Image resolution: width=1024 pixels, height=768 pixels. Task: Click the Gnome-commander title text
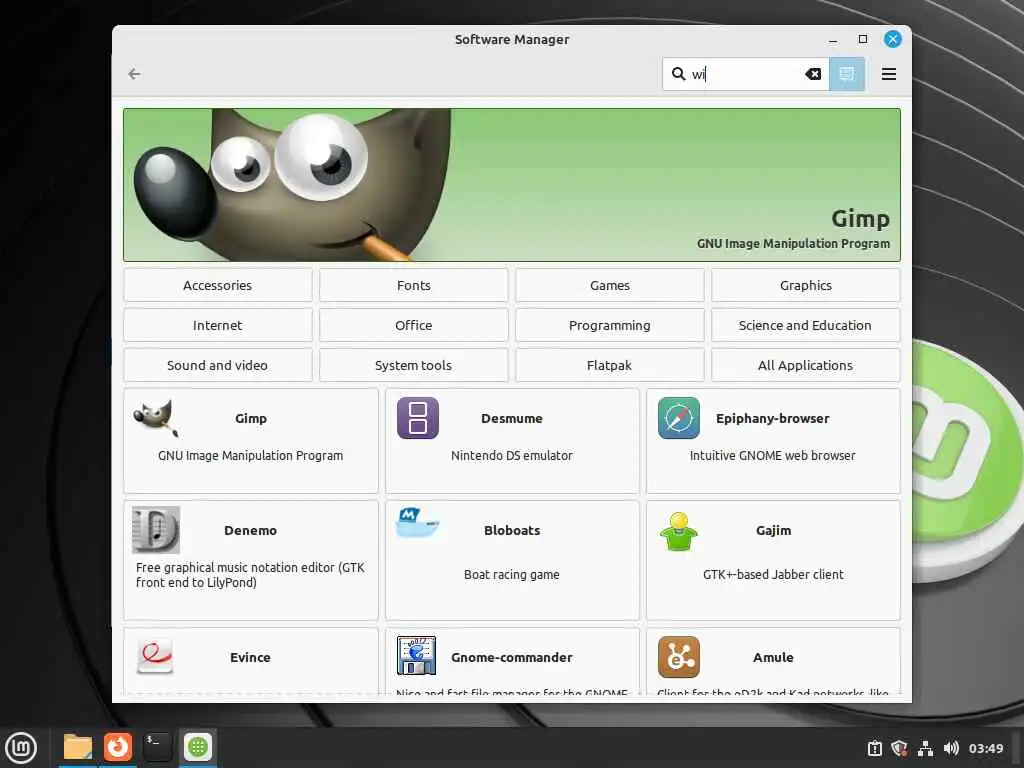coord(511,657)
